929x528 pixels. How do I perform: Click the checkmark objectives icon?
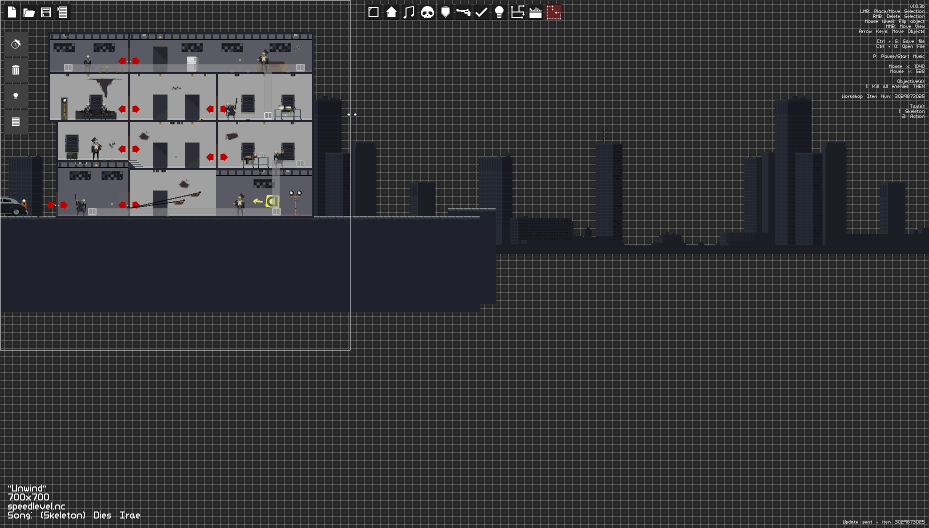(482, 12)
